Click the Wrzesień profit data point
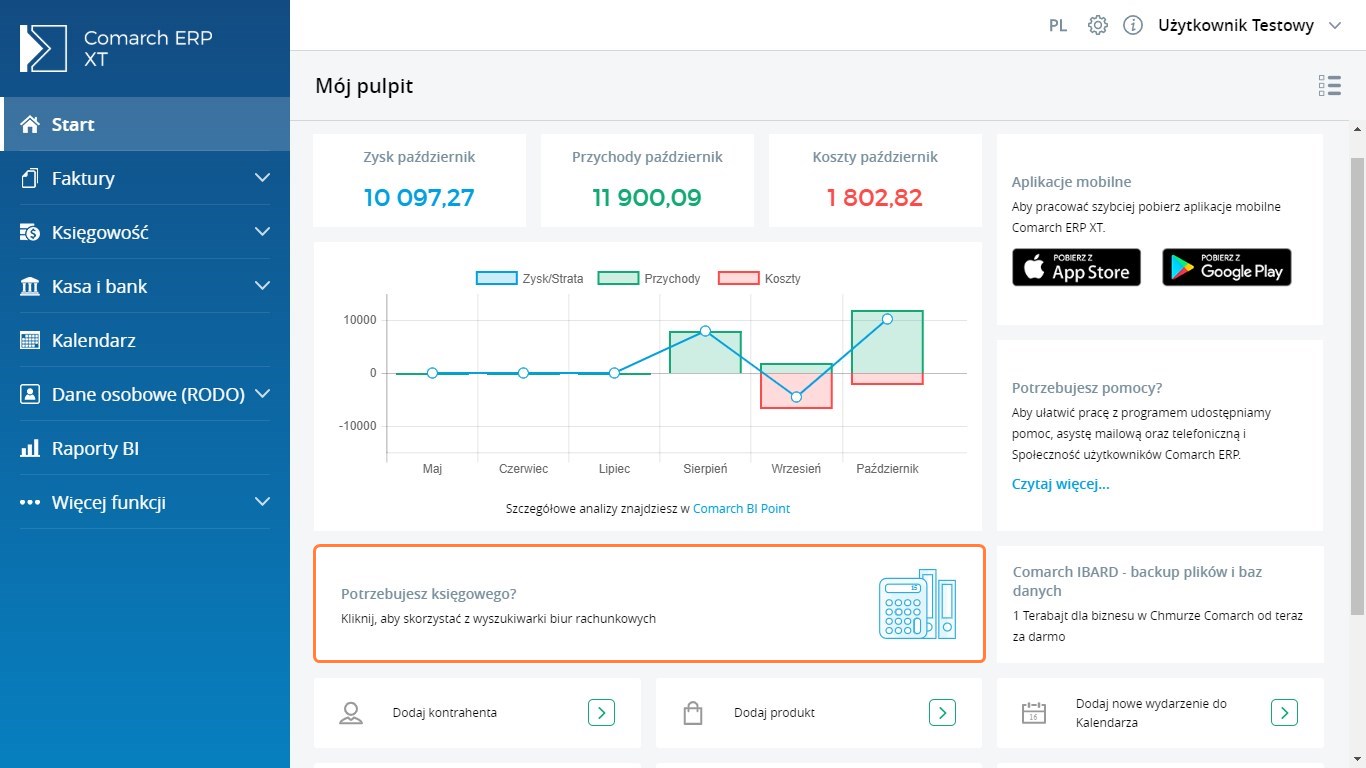The image size is (1366, 768). [796, 397]
